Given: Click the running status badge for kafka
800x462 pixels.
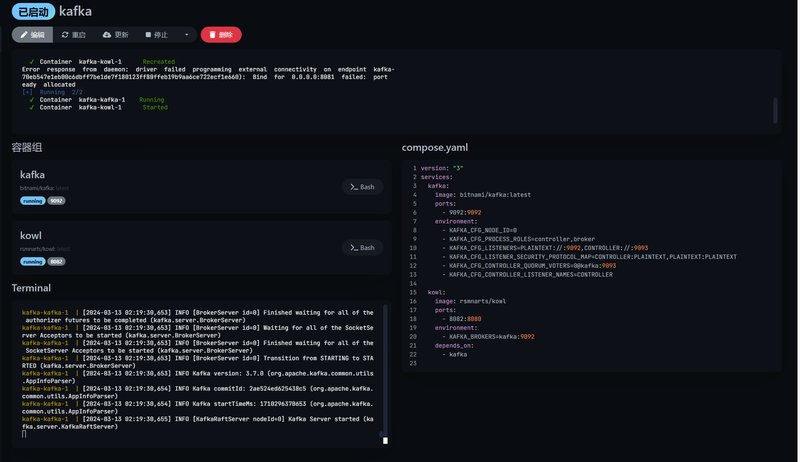Looking at the screenshot, I should pos(32,200).
